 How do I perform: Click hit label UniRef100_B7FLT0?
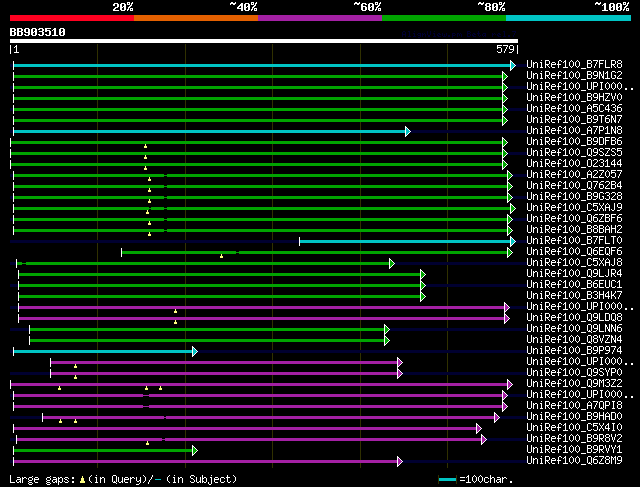coord(574,241)
